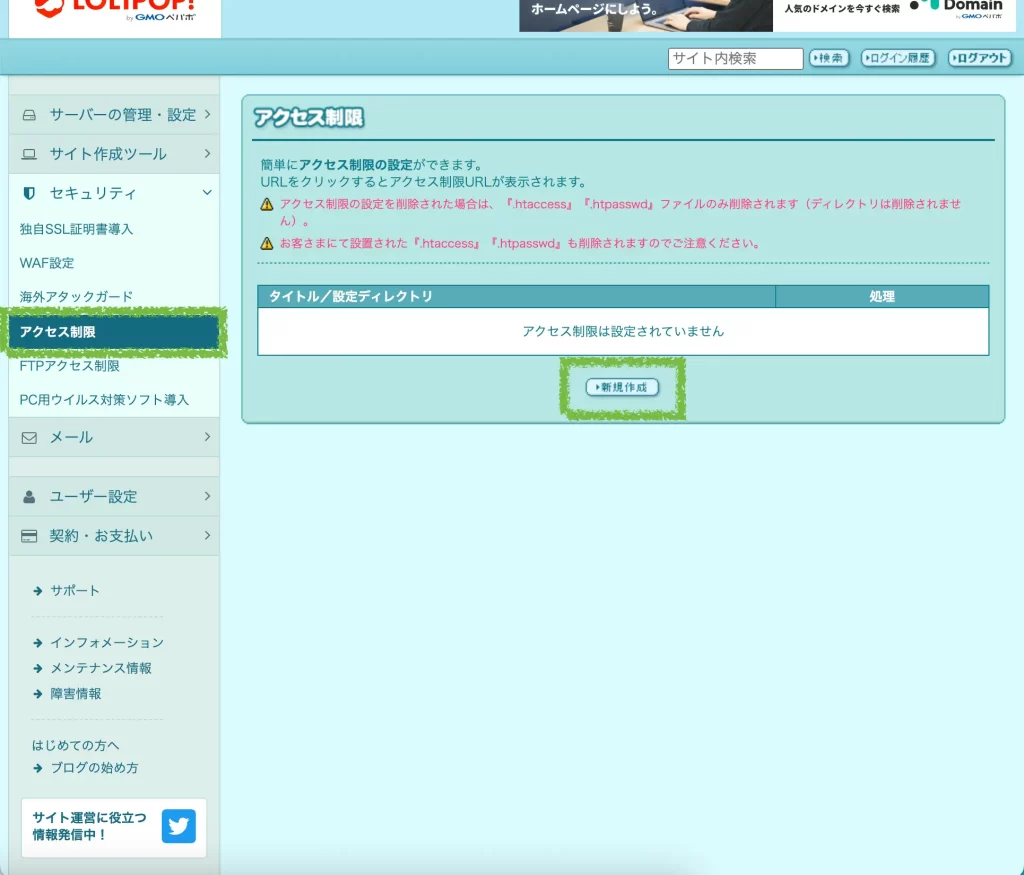The image size is (1024, 875).
Task: Click the サイト内検索 search field
Action: (x=735, y=59)
